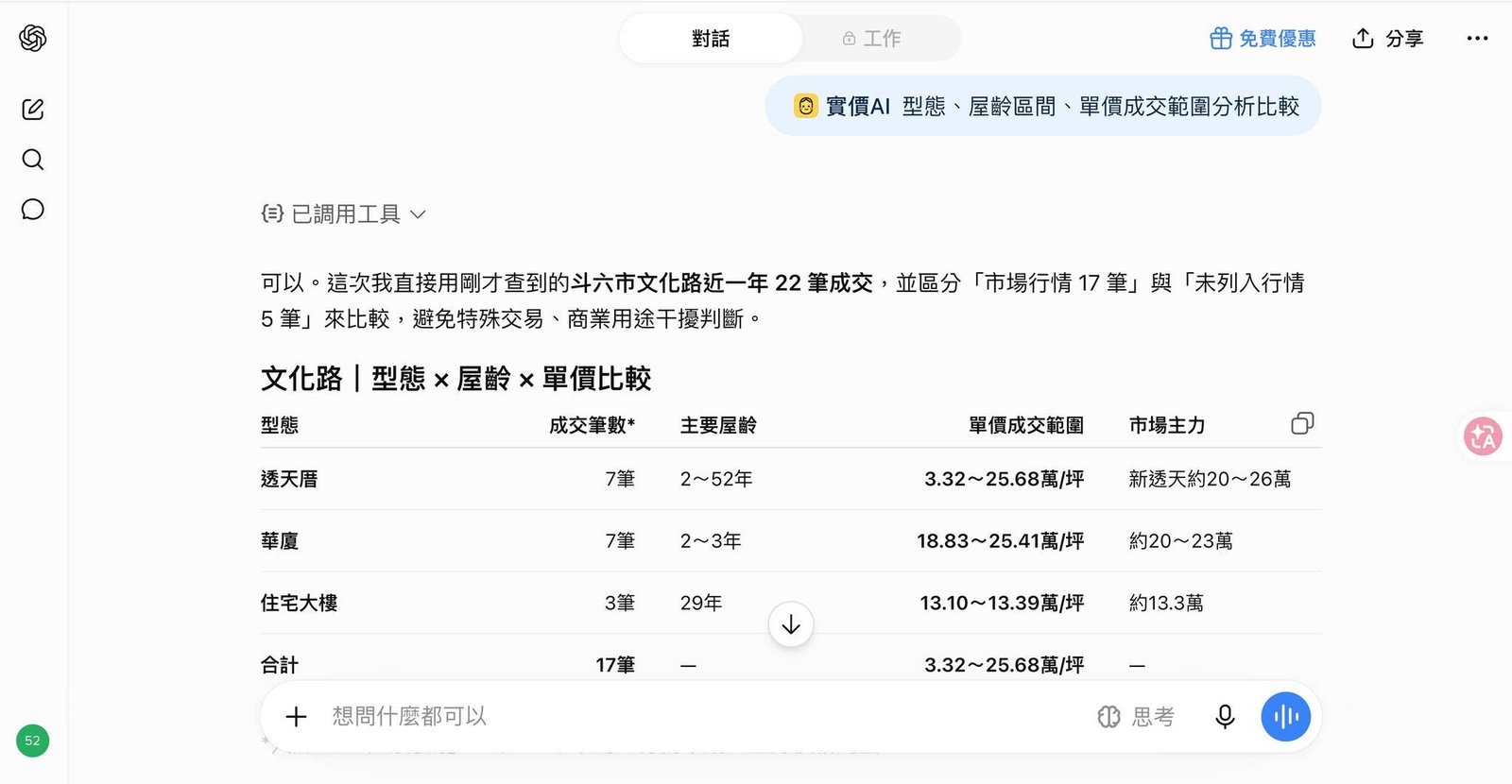Image resolution: width=1512 pixels, height=784 pixels.
Task: Click the 17筆 total count cell
Action: (615, 665)
